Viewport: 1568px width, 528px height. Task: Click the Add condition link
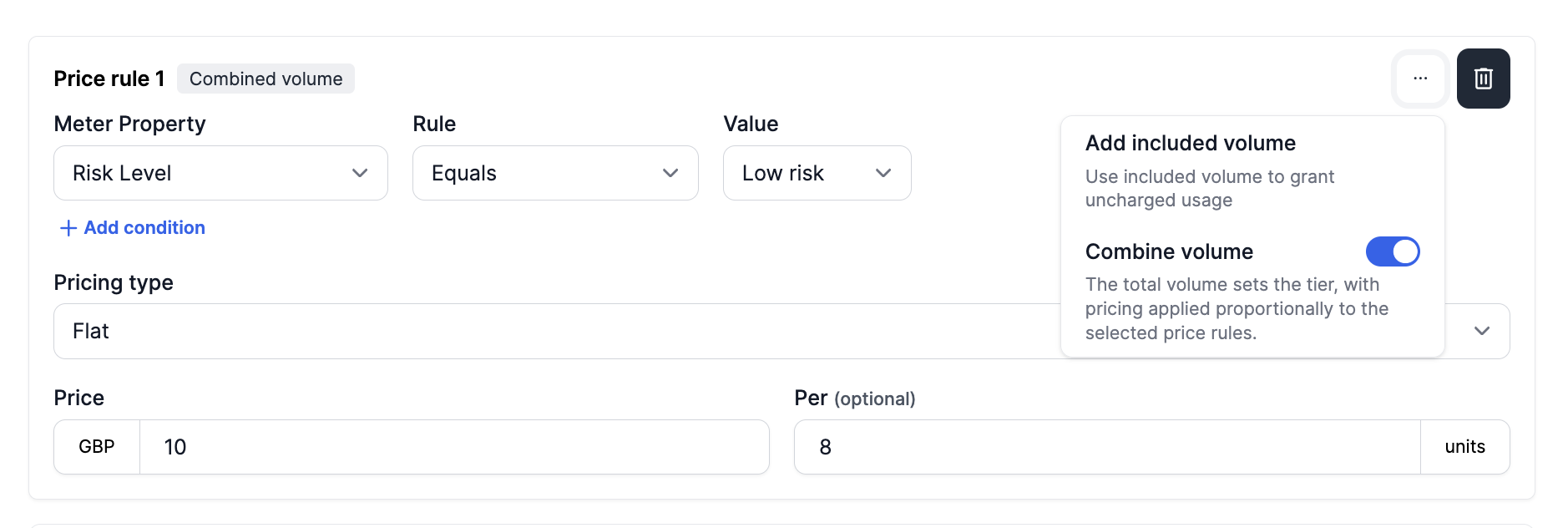pyautogui.click(x=144, y=228)
